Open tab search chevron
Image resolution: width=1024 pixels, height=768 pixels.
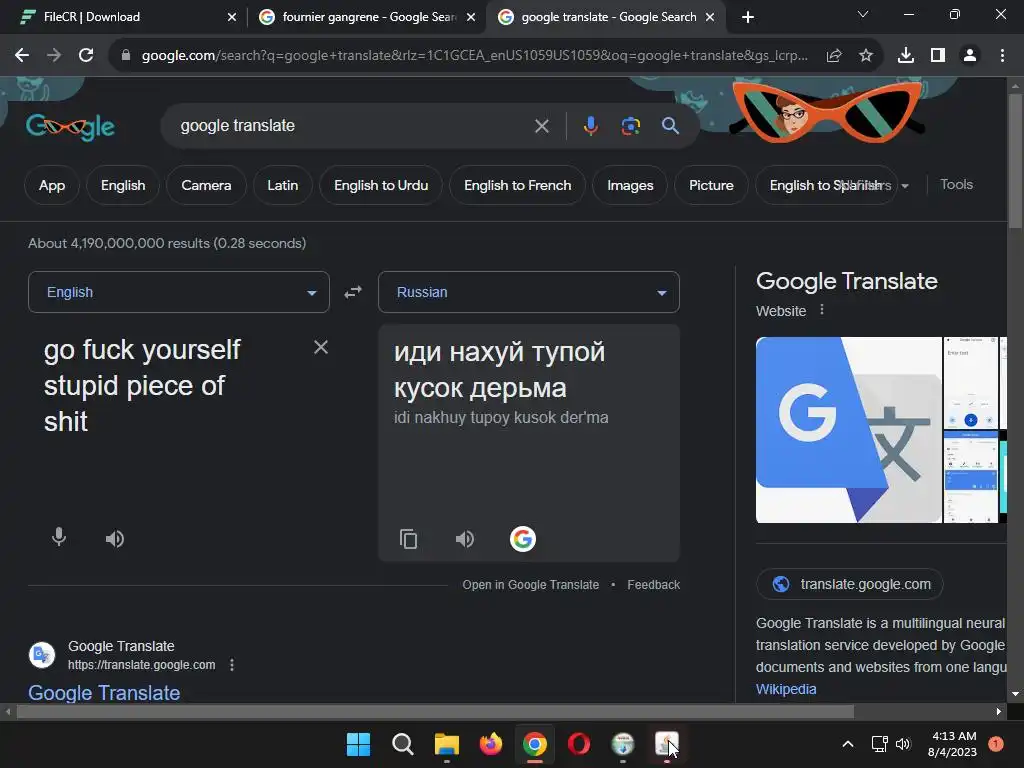(863, 14)
